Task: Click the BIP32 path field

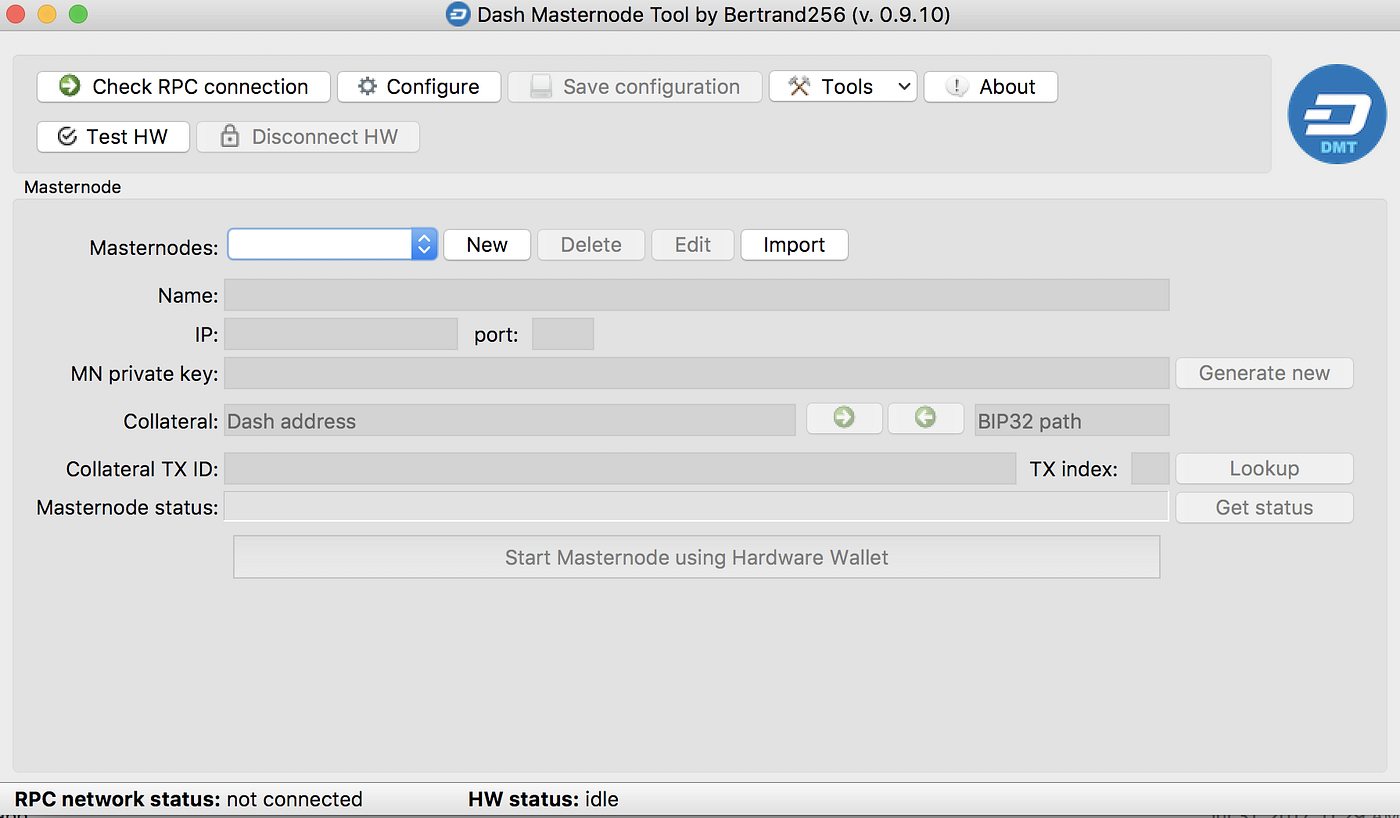Action: coord(1072,420)
